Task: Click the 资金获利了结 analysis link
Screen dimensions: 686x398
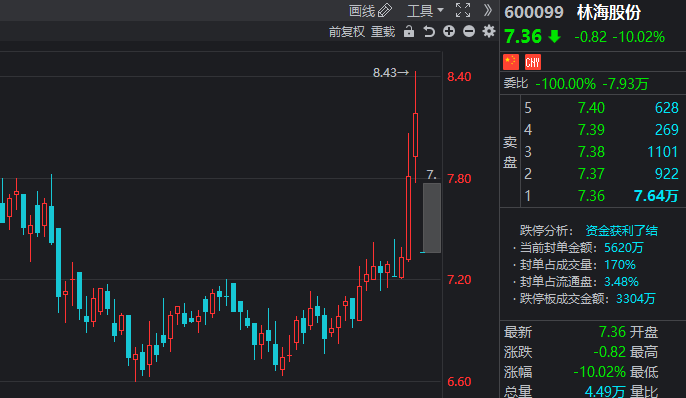Action: click(622, 230)
